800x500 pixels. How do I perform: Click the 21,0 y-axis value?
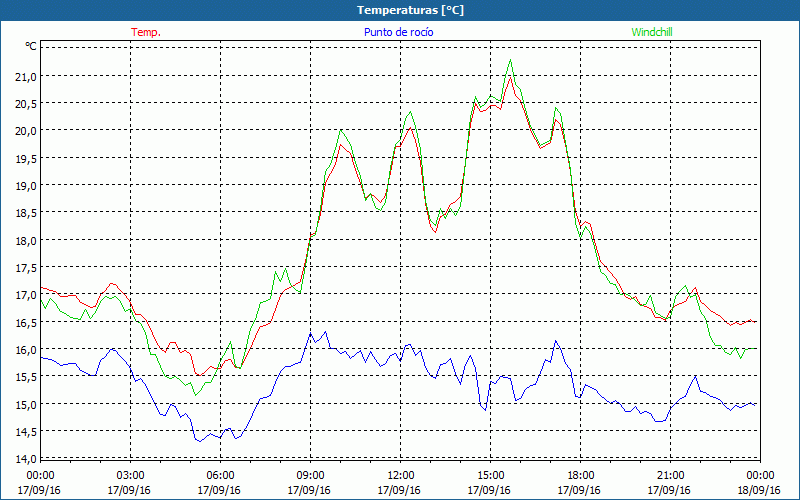click(x=27, y=77)
